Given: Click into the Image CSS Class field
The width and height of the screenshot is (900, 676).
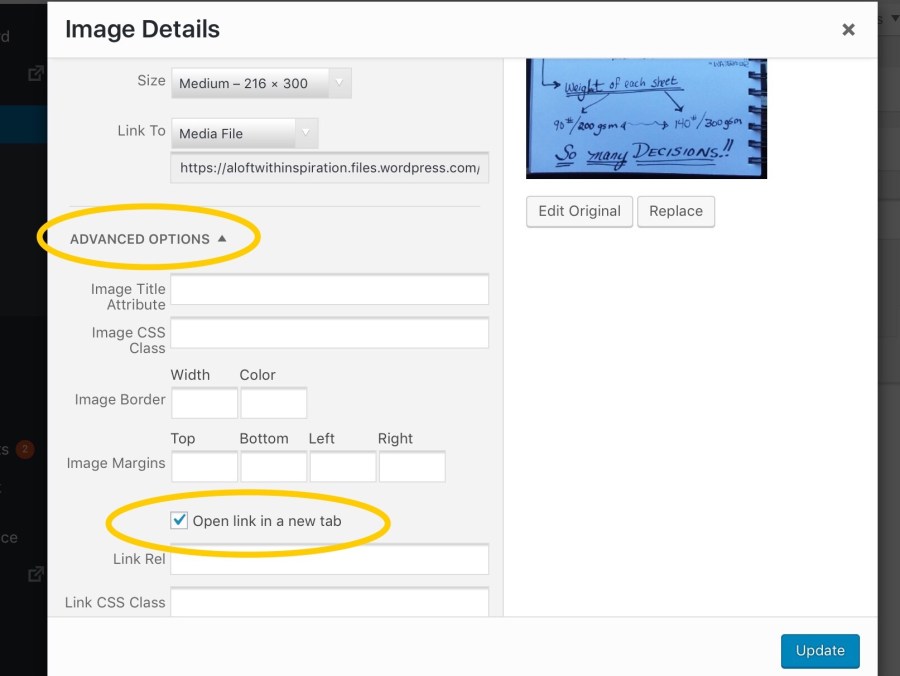Looking at the screenshot, I should (329, 333).
